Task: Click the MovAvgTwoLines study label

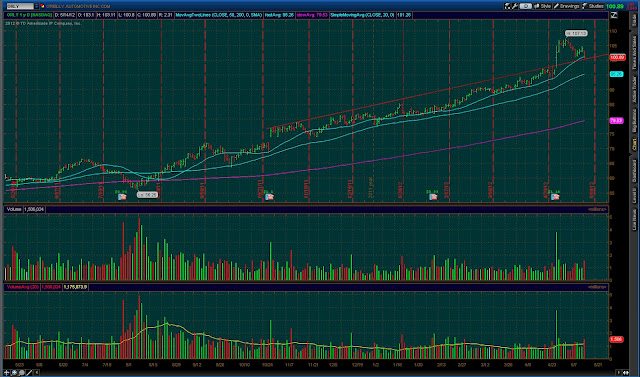Action: pyautogui.click(x=219, y=15)
